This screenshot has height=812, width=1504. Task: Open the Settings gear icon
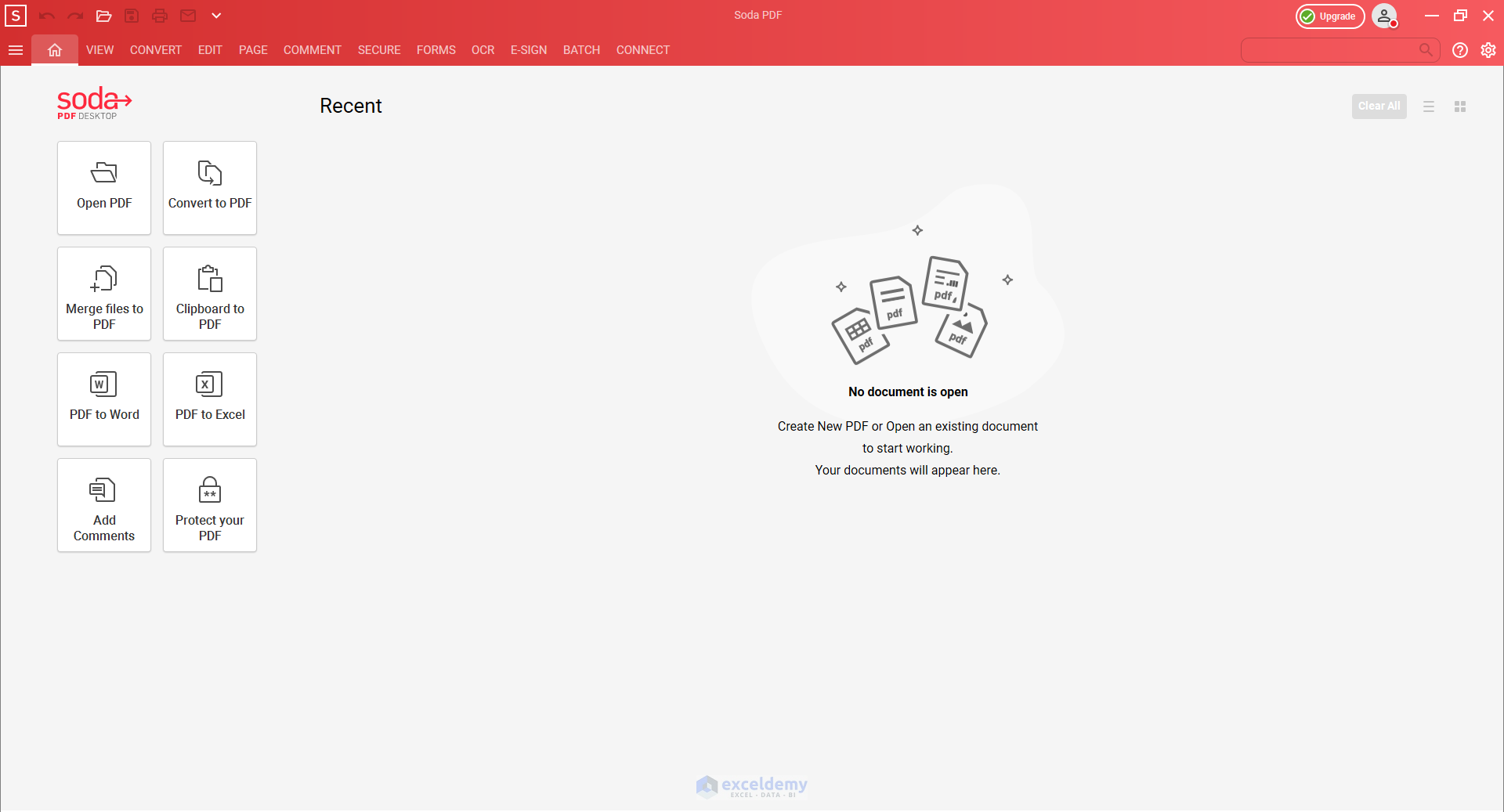pos(1488,50)
